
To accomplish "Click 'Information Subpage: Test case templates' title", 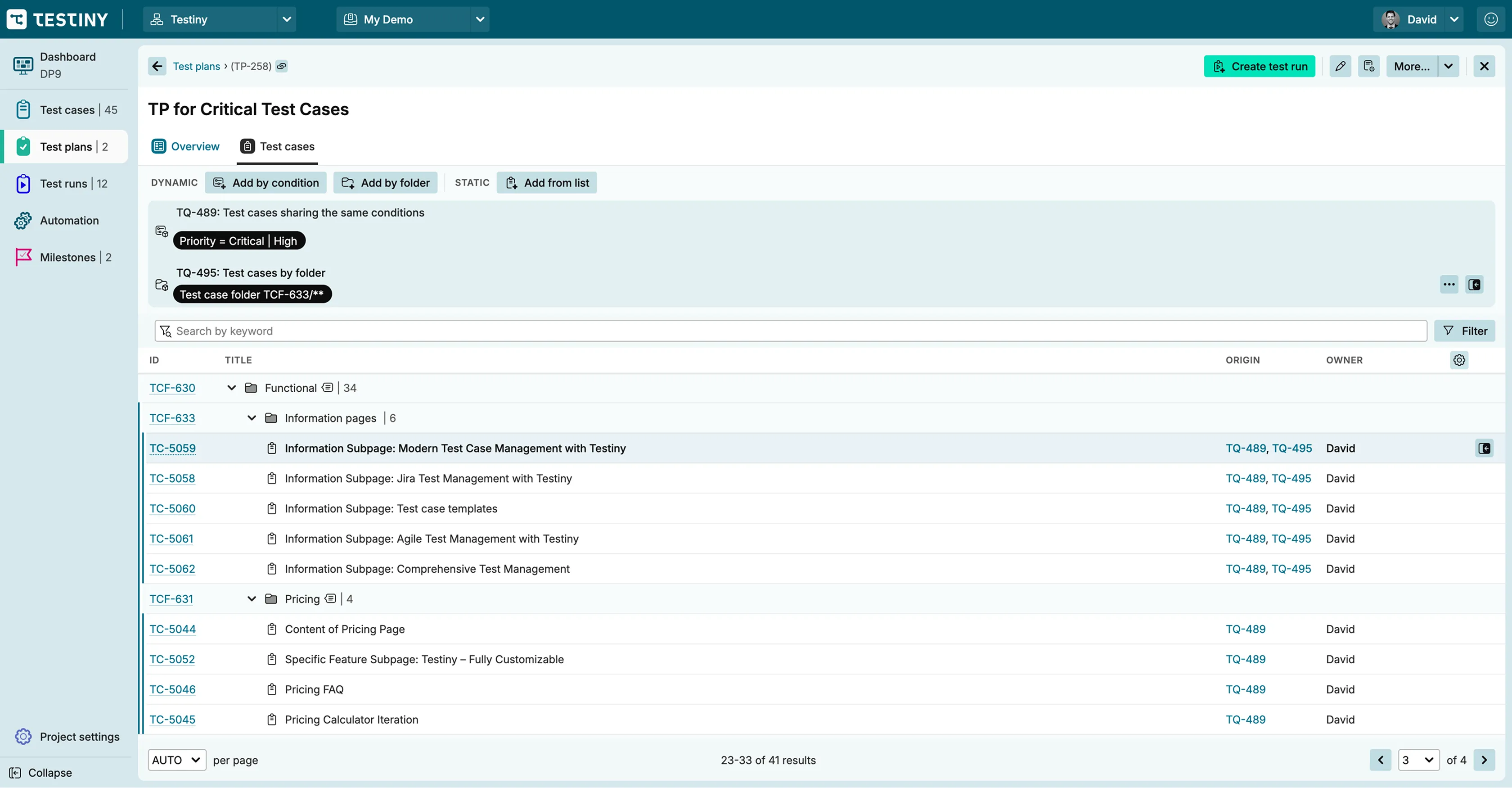I will [x=391, y=508].
